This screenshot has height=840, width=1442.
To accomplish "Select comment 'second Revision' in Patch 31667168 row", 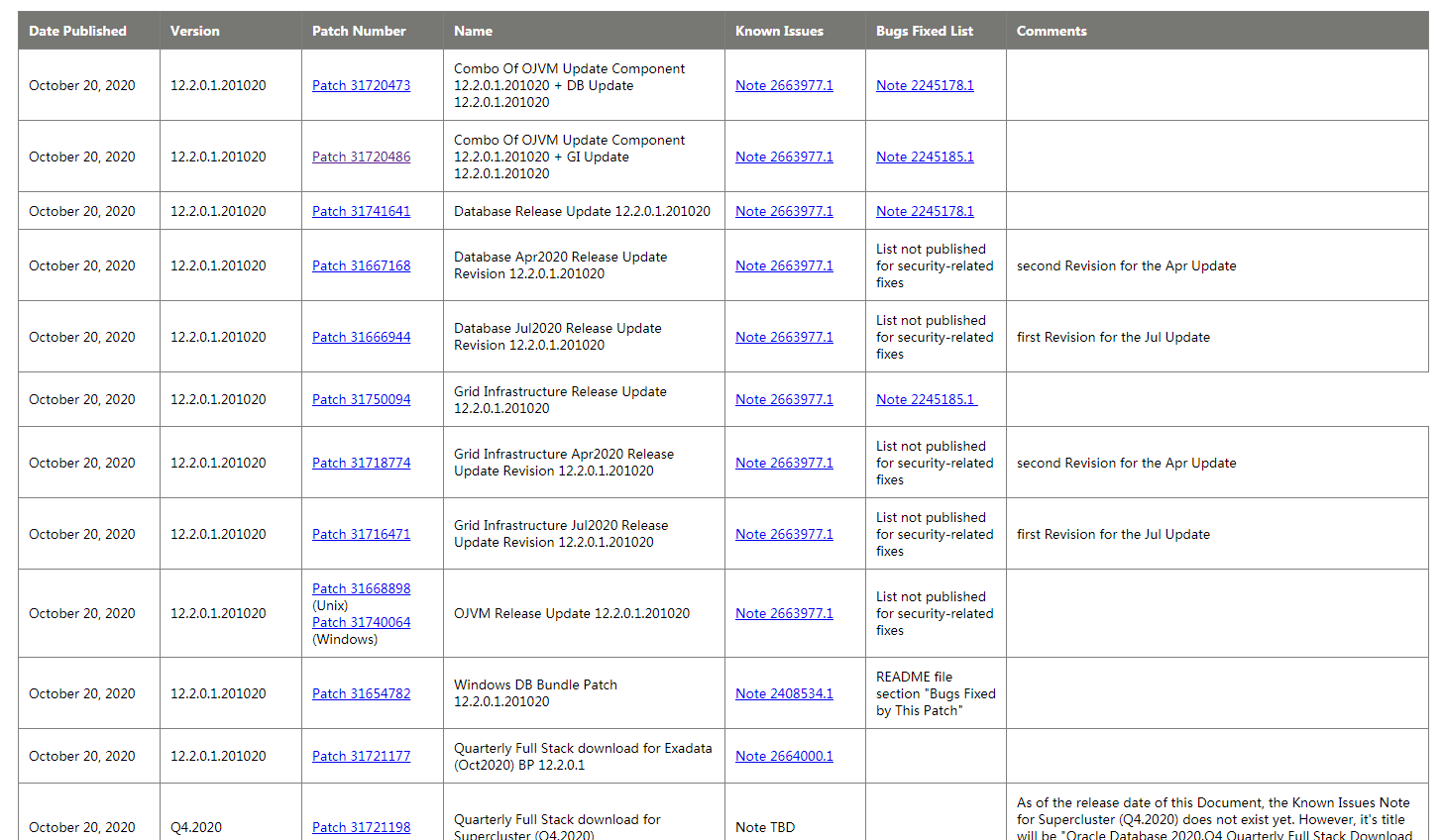I will pos(1127,265).
